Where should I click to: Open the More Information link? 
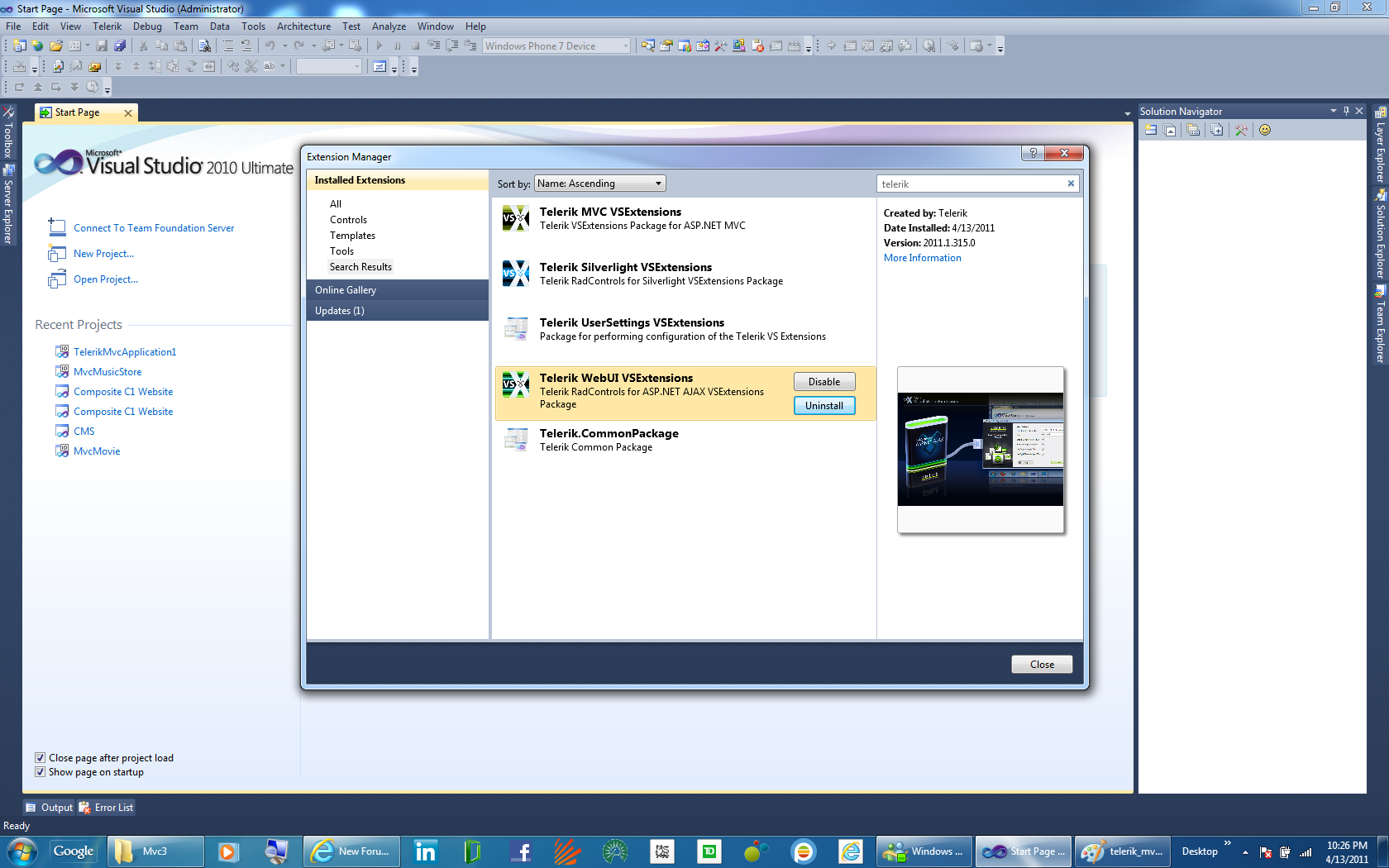pyautogui.click(x=923, y=258)
